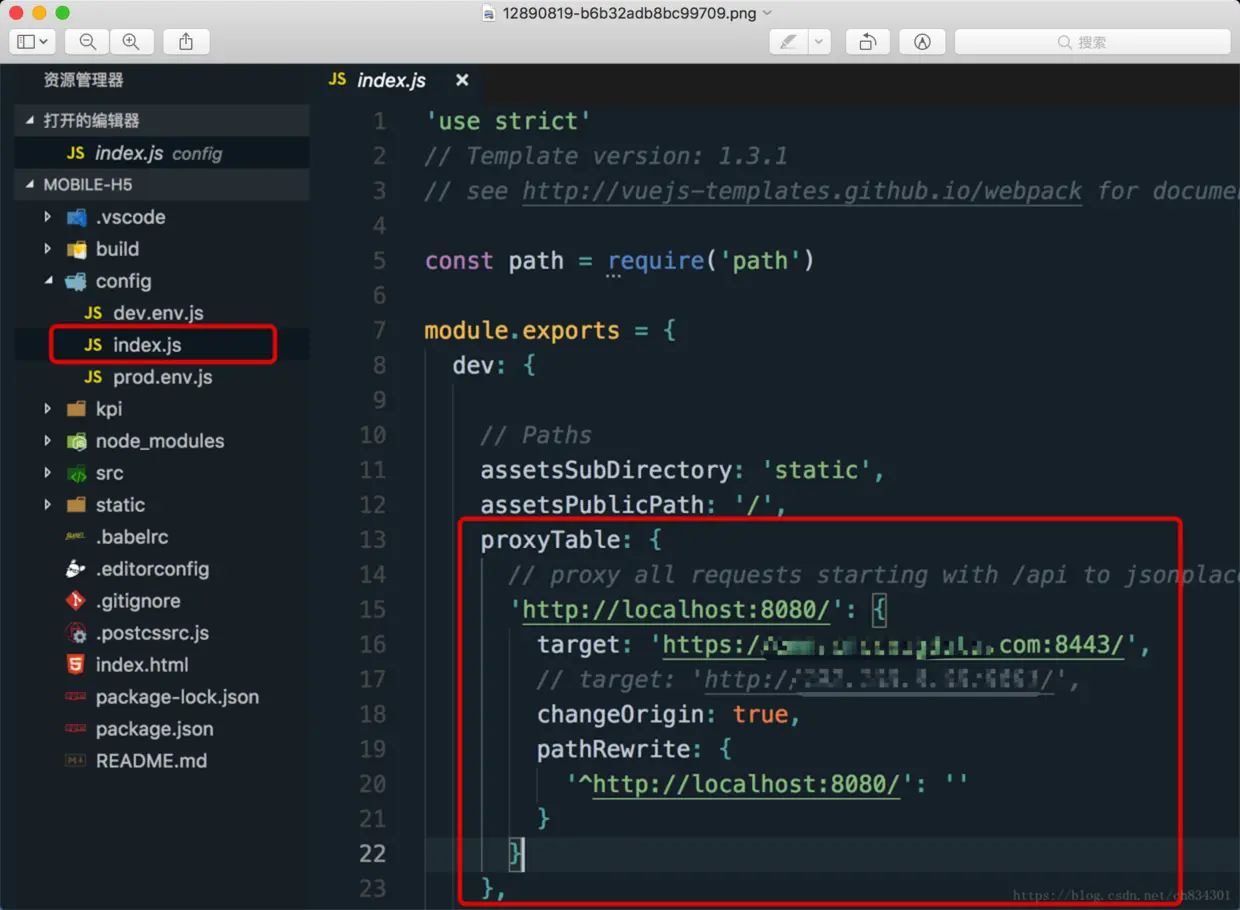1240x910 pixels.
Task: Open index.html file
Action: click(141, 665)
